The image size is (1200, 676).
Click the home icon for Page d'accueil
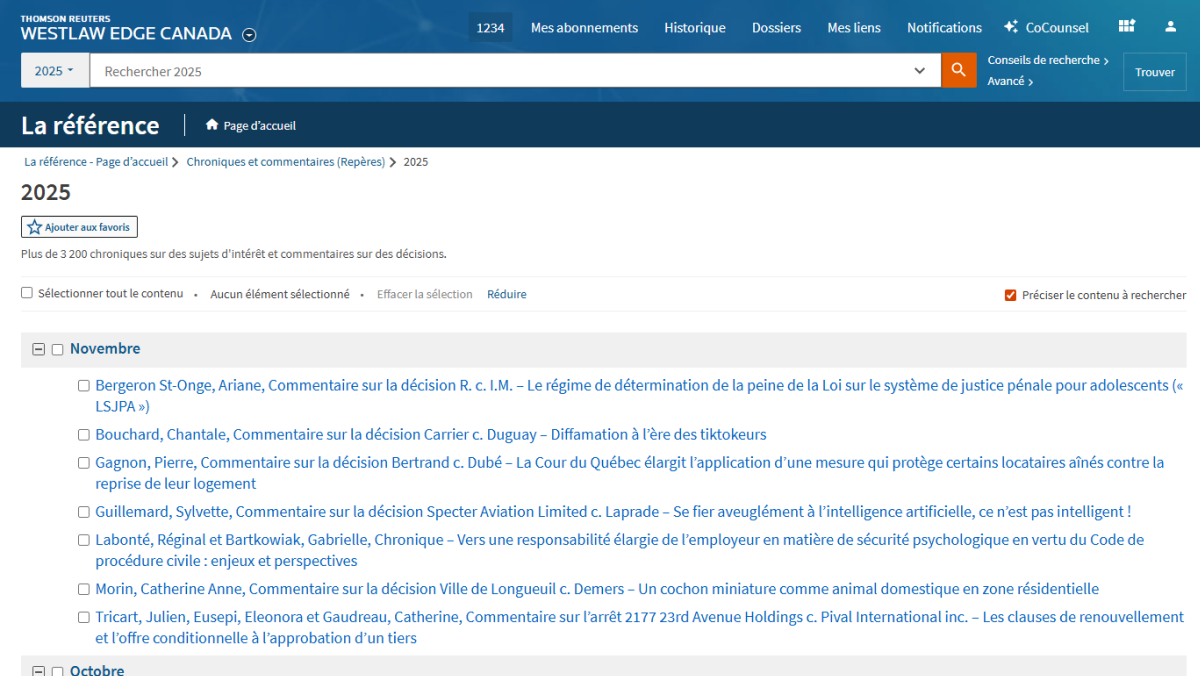(212, 125)
